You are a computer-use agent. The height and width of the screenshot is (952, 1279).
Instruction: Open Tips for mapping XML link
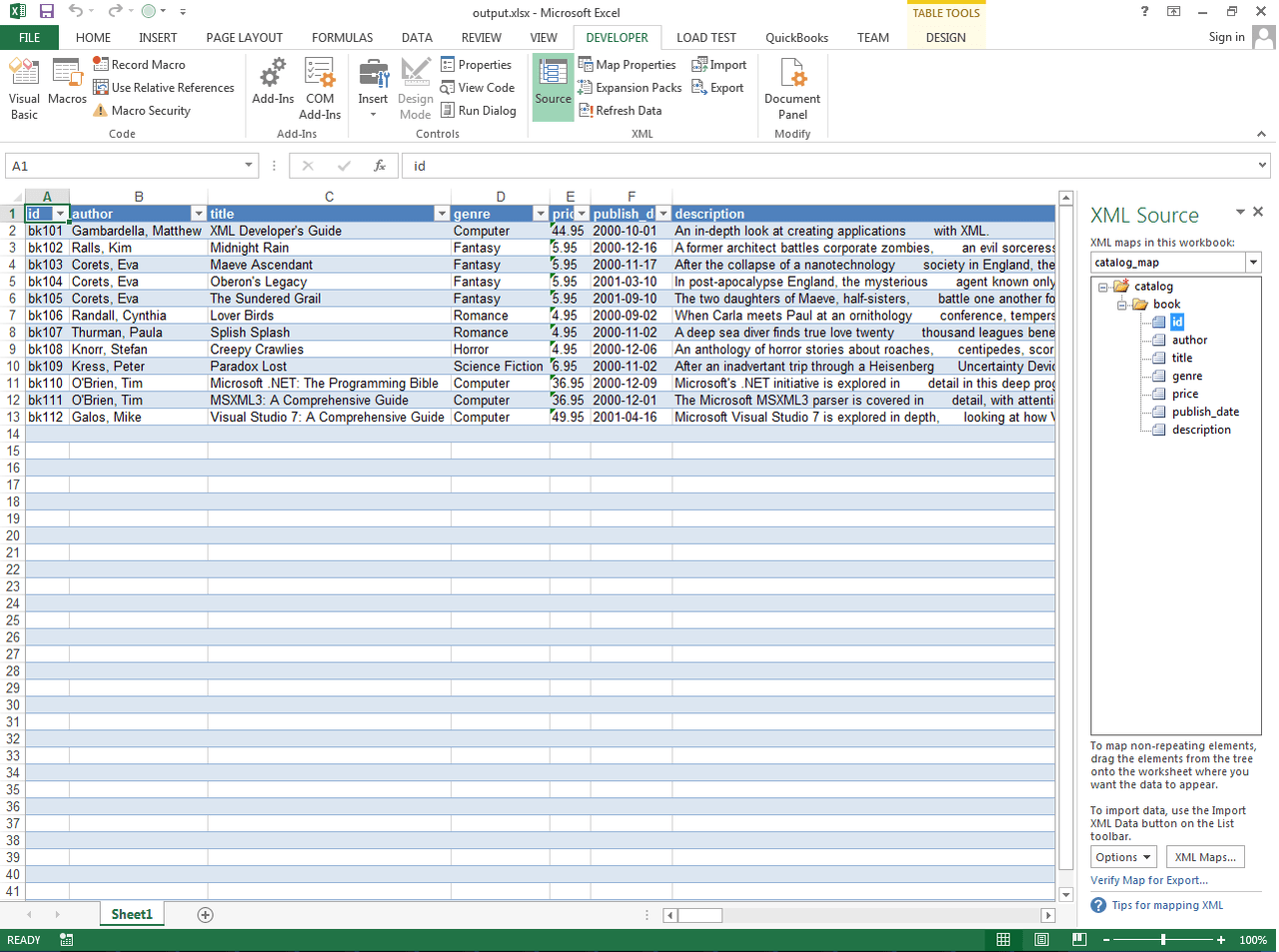1167,905
